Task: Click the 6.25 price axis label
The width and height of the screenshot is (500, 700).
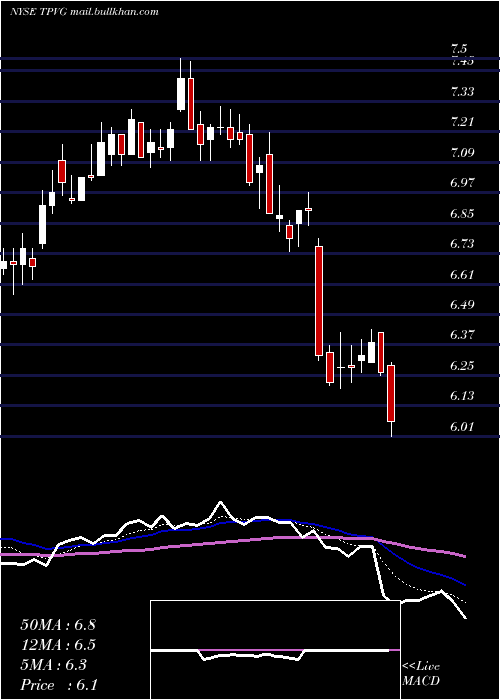Action: 462,366
